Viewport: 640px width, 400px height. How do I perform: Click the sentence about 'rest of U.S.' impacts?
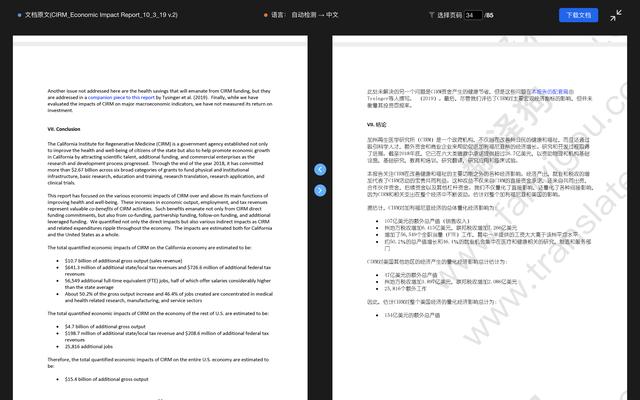click(158, 313)
